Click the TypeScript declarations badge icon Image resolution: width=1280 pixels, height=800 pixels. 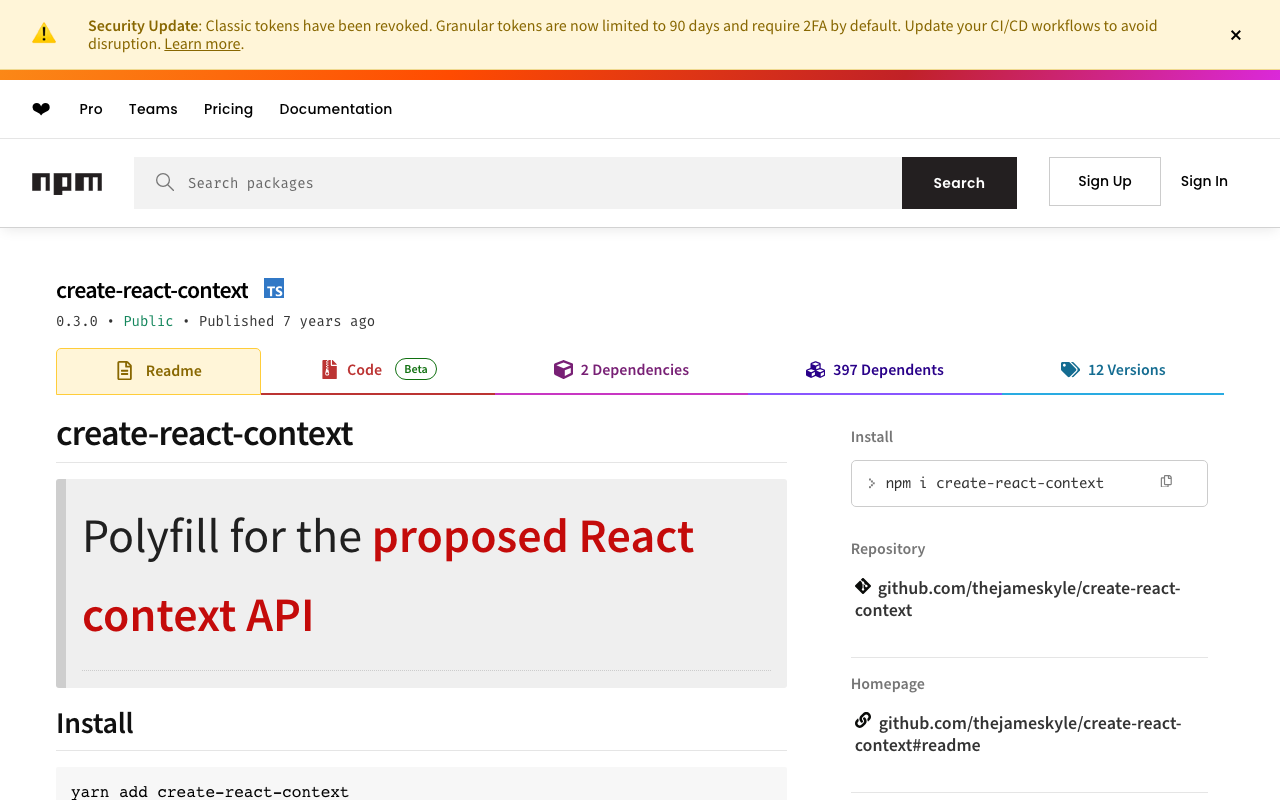click(274, 289)
